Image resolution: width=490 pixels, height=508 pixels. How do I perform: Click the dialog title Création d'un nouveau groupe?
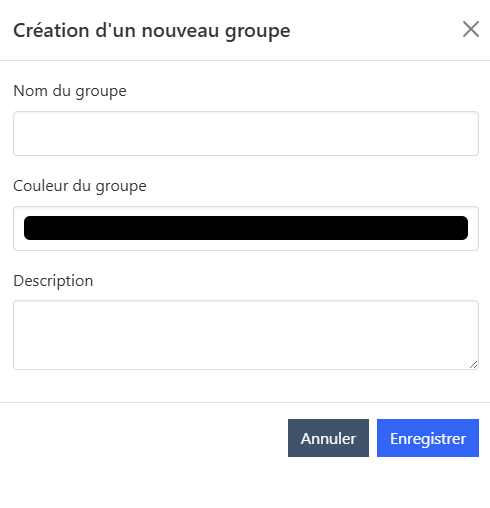152,31
